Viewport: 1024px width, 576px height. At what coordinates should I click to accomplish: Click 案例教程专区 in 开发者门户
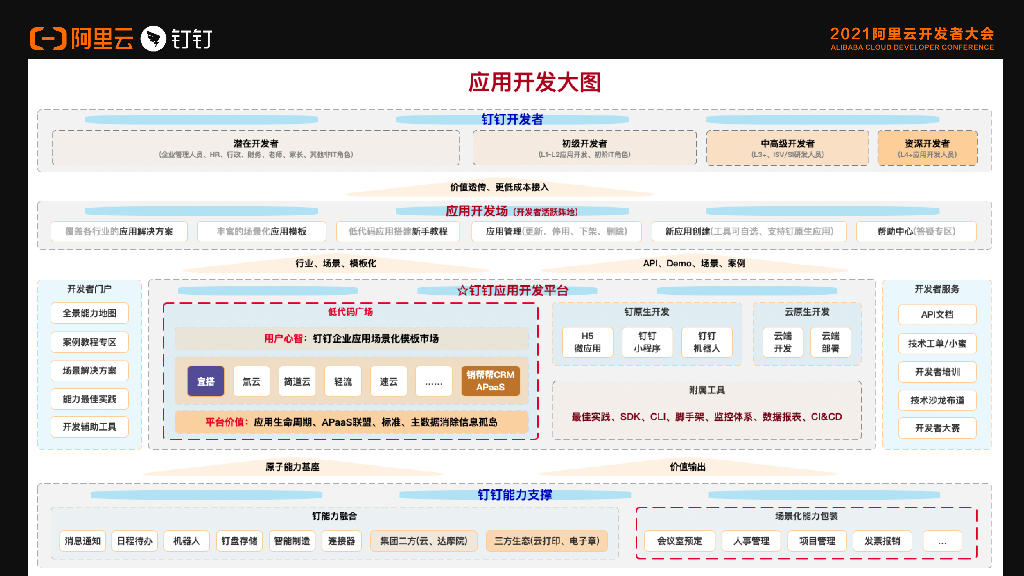[89, 342]
